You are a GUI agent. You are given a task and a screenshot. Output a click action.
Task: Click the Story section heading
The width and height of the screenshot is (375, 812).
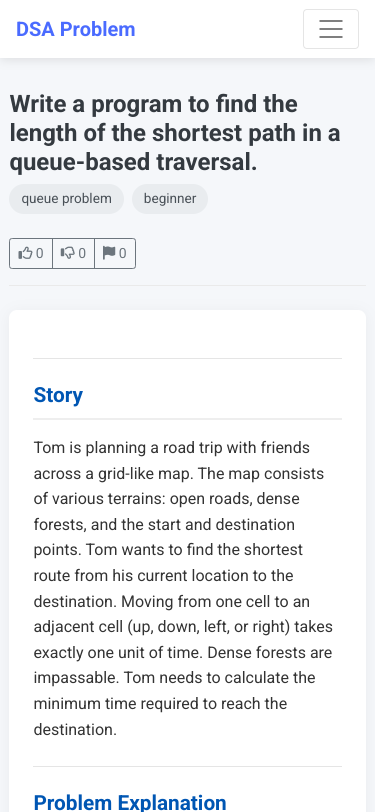pos(58,395)
